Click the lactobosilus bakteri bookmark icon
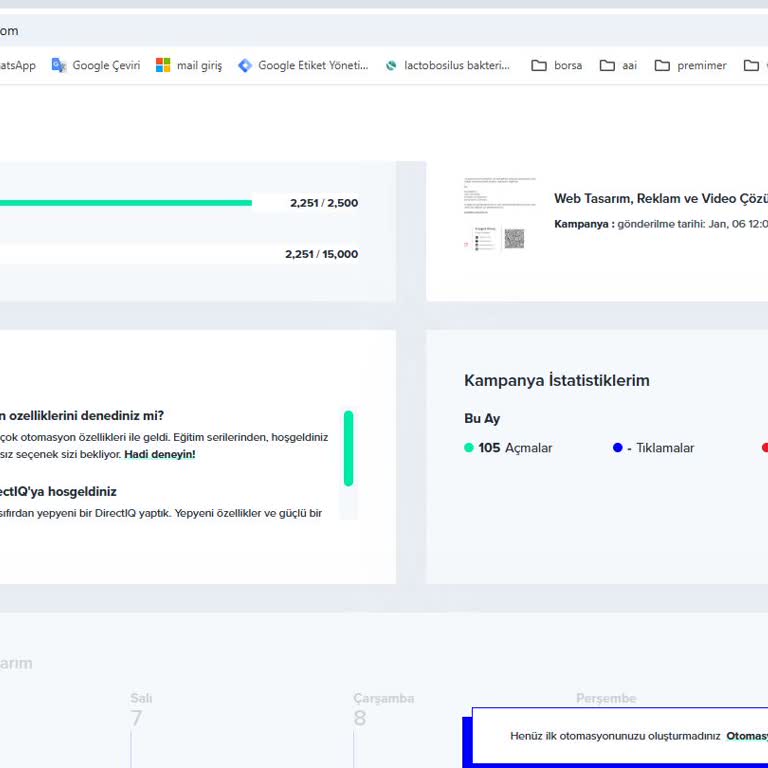Screen dimensions: 768x768 click(391, 65)
